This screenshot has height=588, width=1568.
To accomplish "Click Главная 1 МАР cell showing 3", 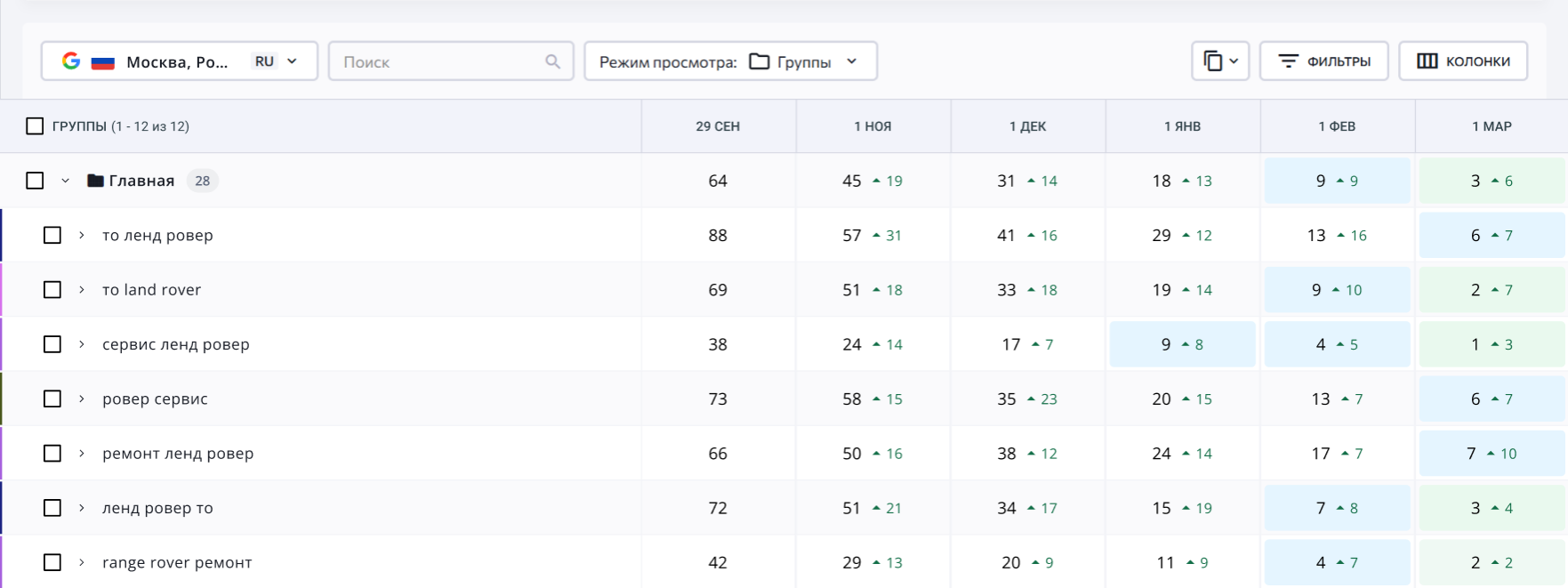I will 1492,181.
